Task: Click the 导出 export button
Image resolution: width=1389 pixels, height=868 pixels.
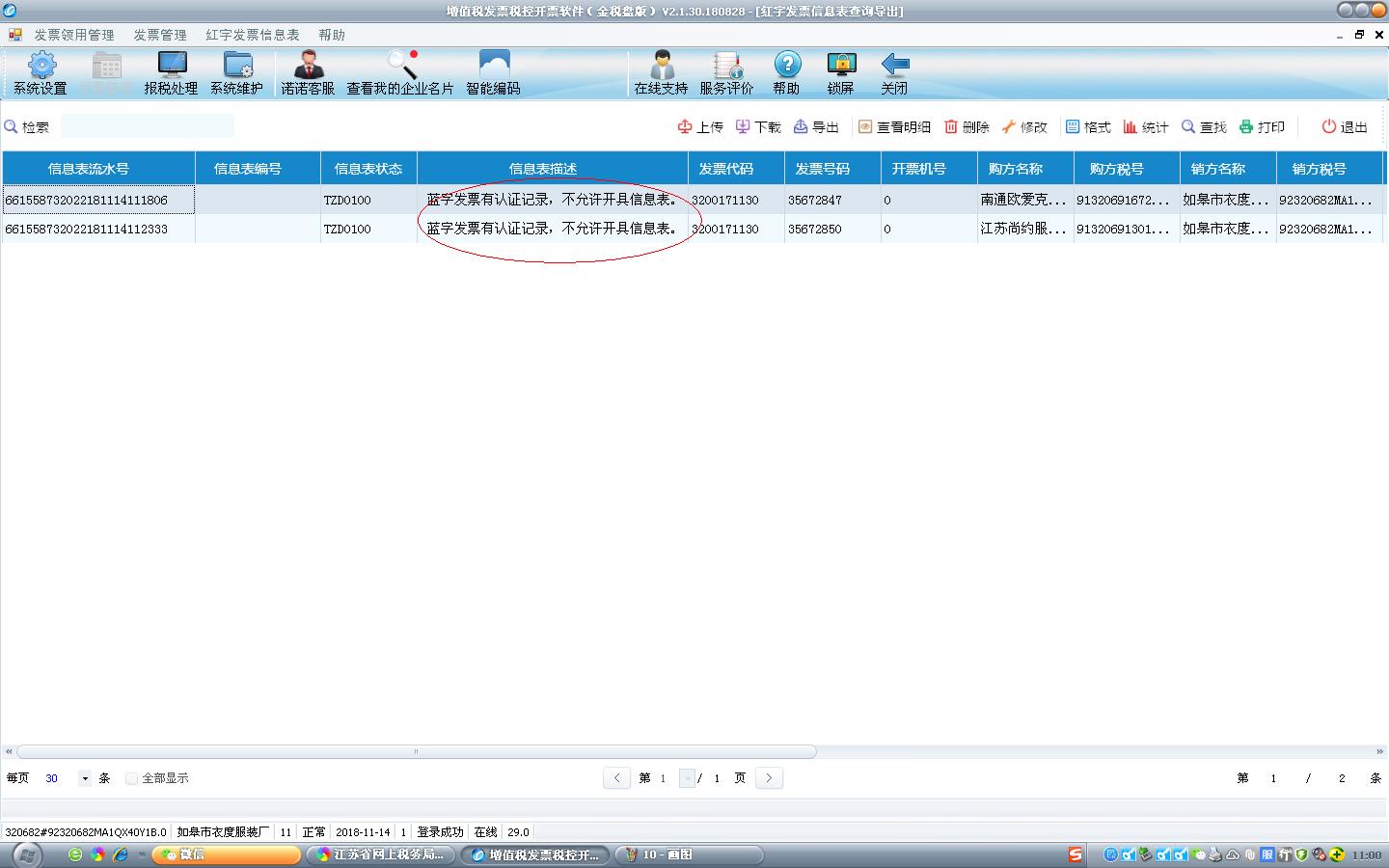Action: point(816,127)
